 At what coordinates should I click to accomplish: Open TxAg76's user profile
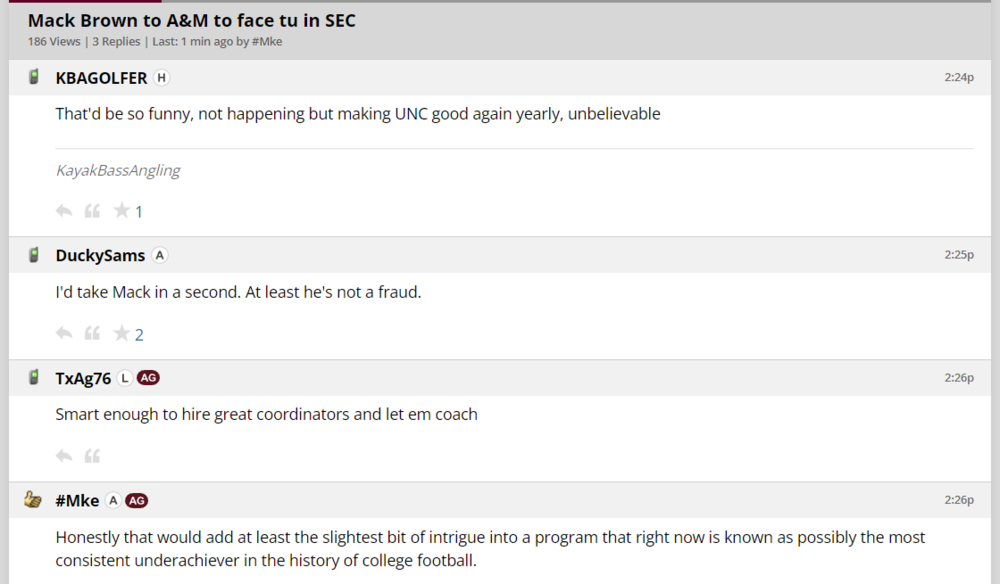(83, 378)
